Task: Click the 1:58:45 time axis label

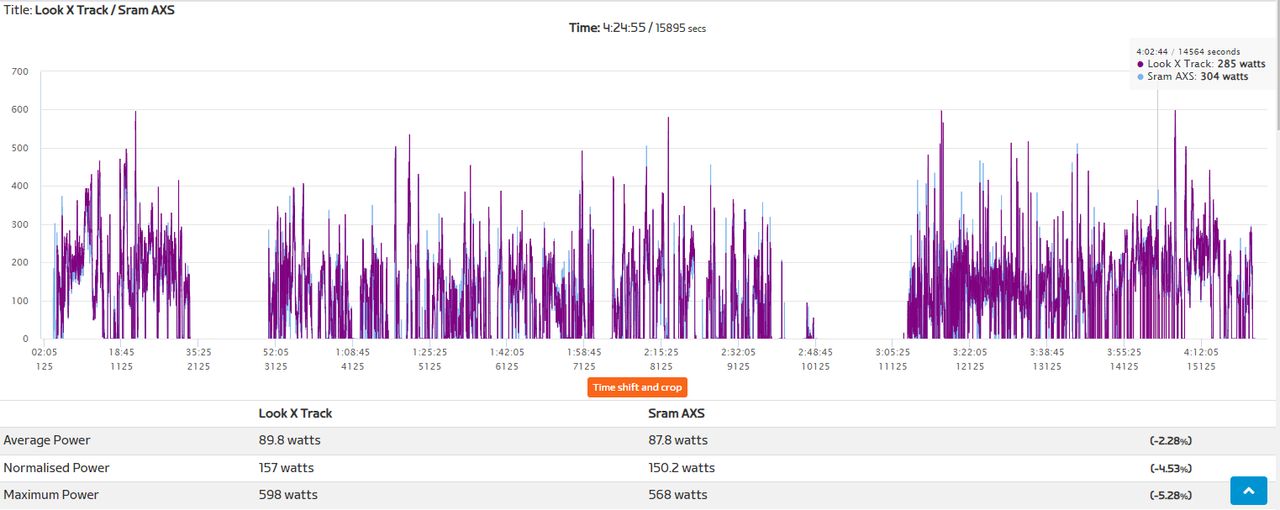Action: (584, 352)
